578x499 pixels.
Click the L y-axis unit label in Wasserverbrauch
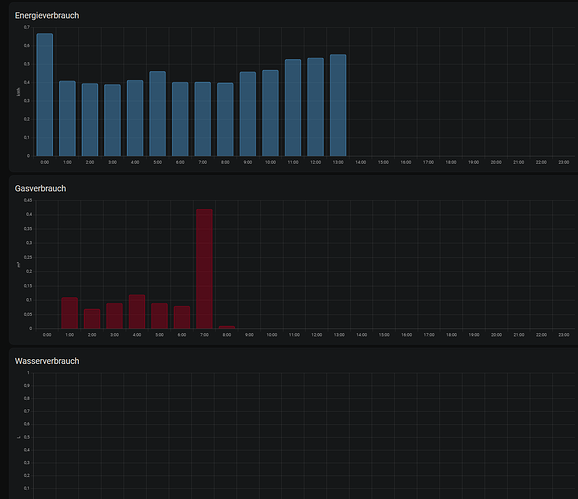click(x=18, y=437)
